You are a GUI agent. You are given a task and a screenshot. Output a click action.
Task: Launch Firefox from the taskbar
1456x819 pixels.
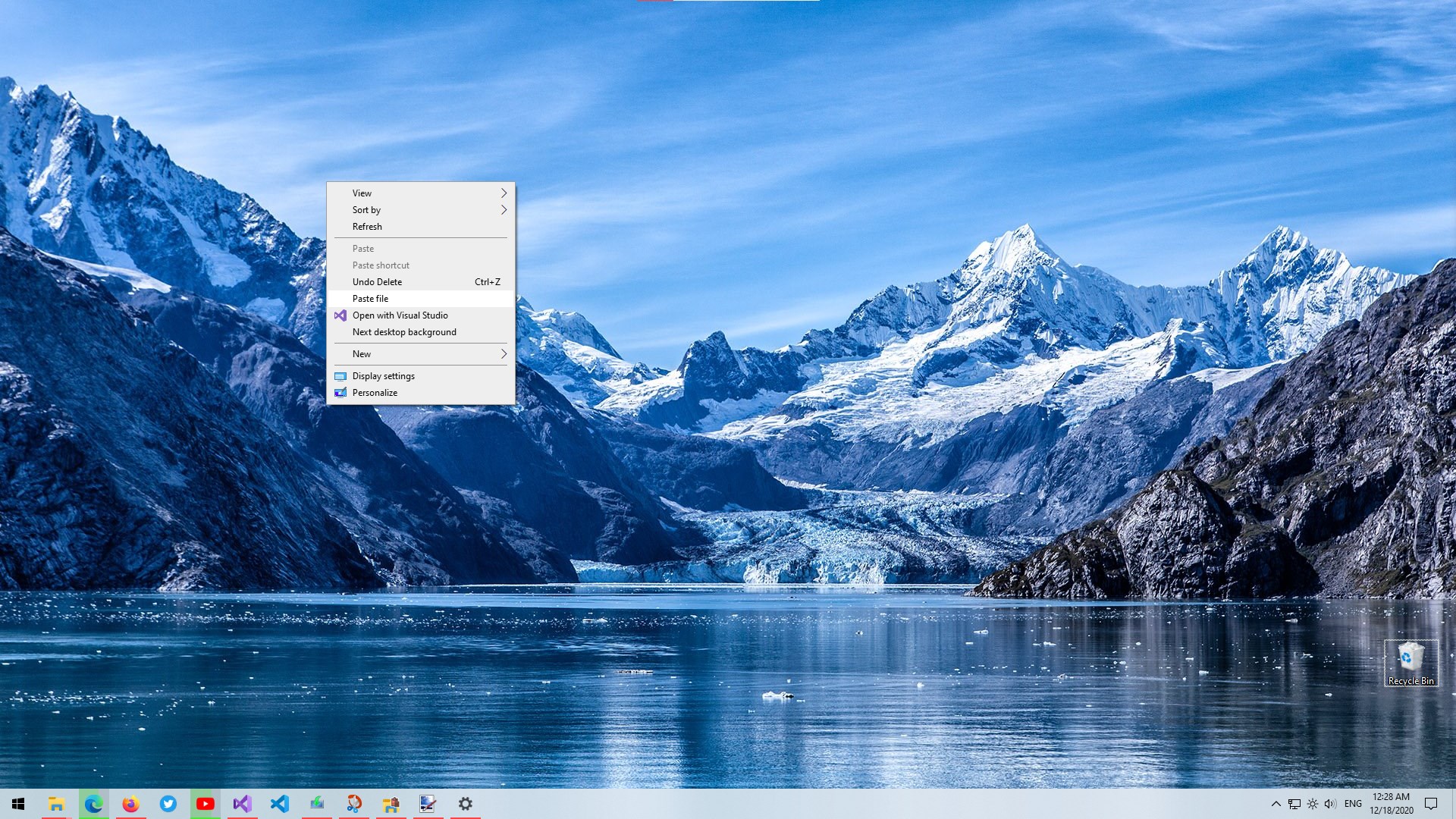[x=130, y=804]
